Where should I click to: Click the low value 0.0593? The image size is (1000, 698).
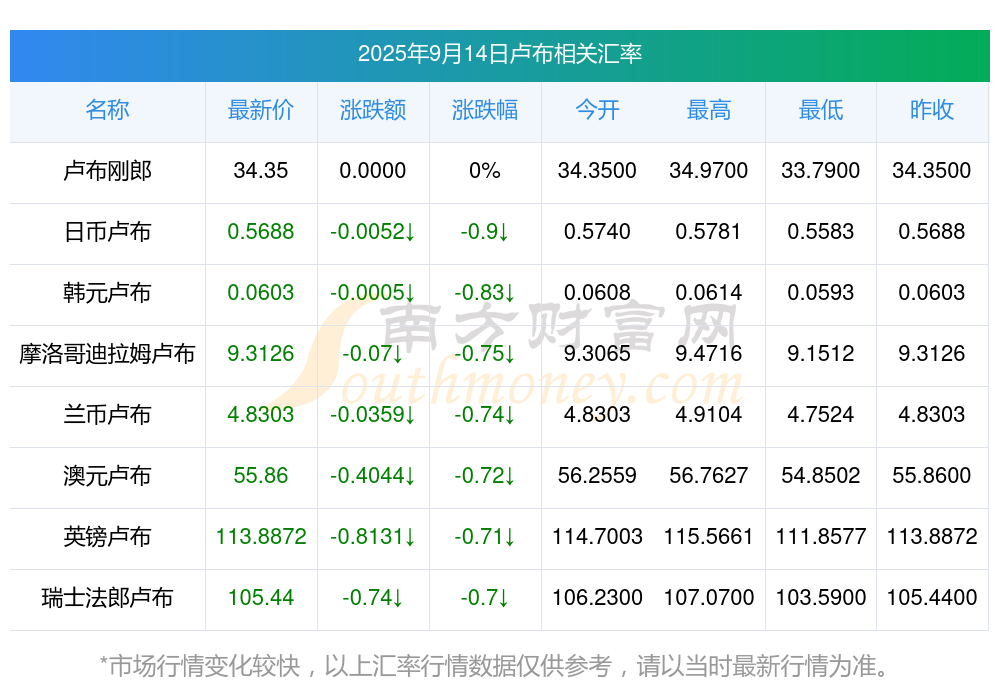tap(821, 293)
